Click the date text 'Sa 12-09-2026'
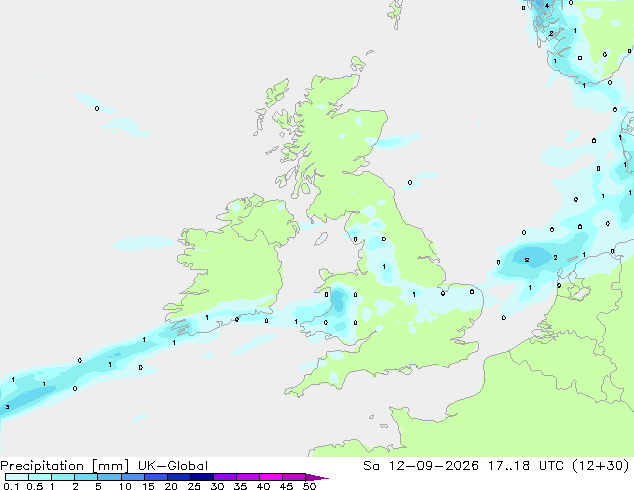The height and width of the screenshot is (490, 634). 421,466
